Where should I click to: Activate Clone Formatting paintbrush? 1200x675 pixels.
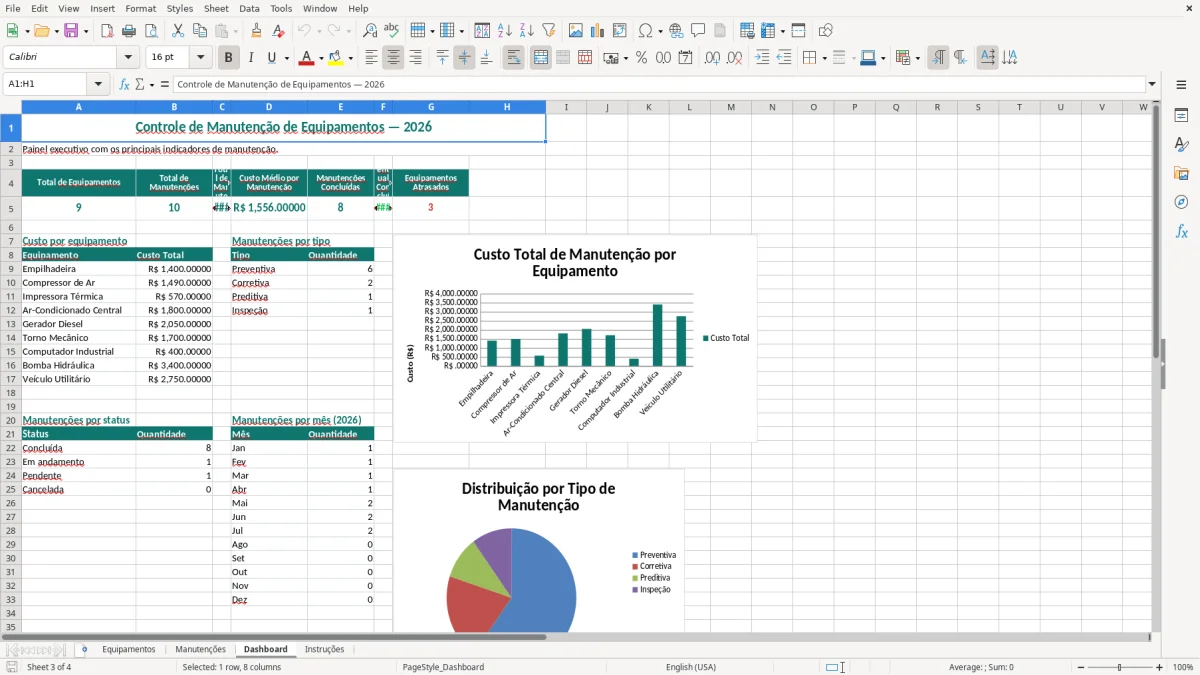click(257, 31)
